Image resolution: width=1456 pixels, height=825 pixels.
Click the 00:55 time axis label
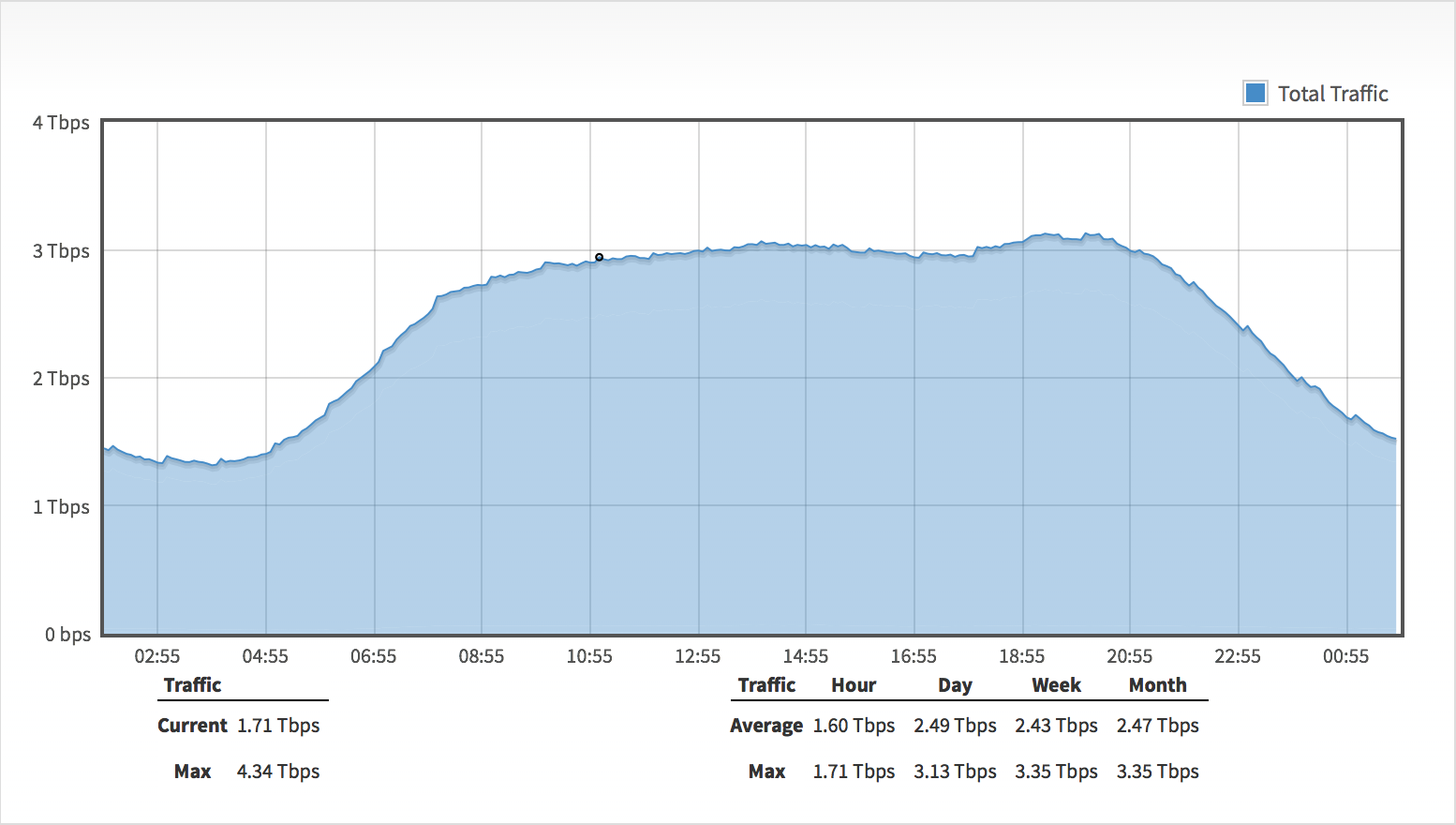pos(1346,656)
